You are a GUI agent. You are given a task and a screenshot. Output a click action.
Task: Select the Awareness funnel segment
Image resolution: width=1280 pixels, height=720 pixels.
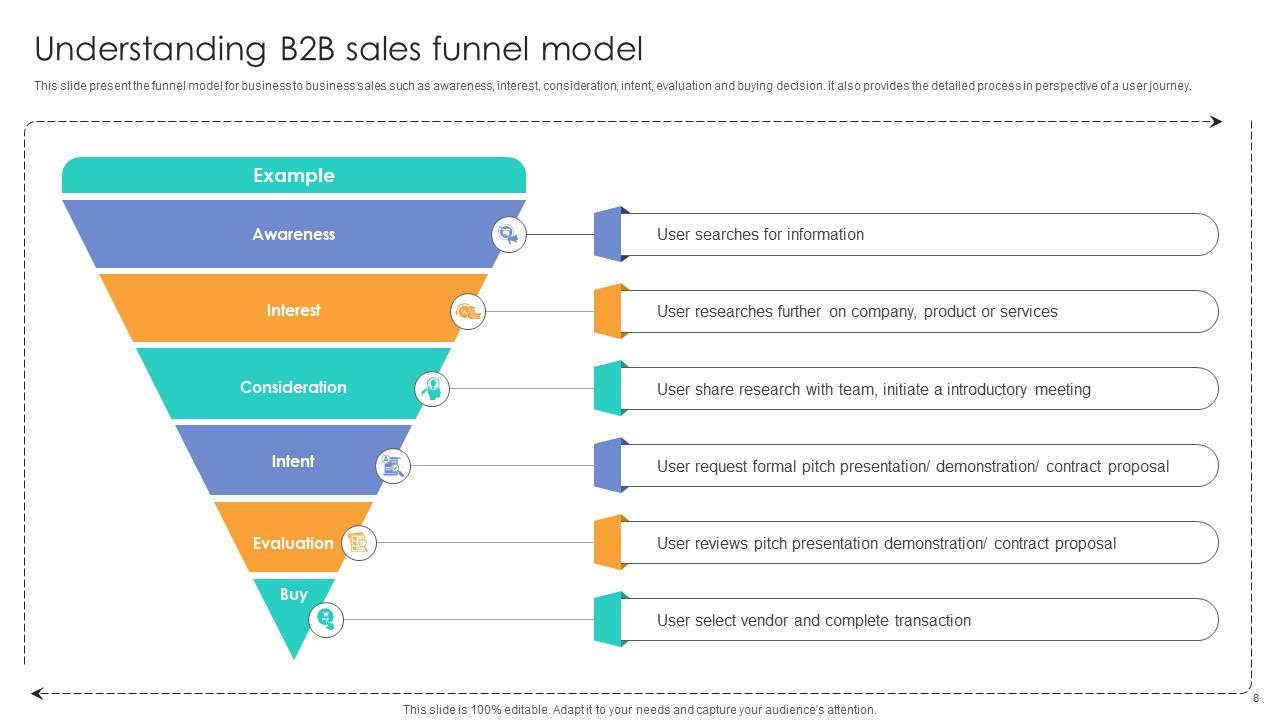coord(293,234)
